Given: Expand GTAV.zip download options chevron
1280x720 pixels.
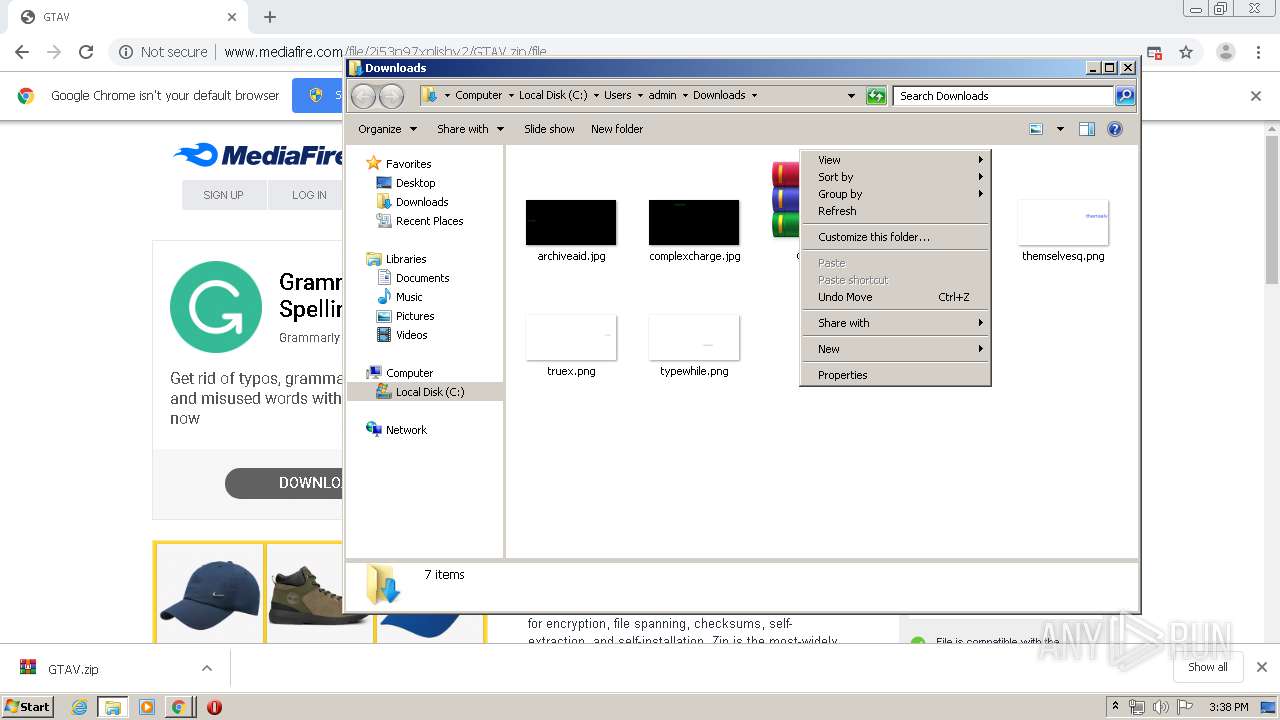Looking at the screenshot, I should point(207,668).
